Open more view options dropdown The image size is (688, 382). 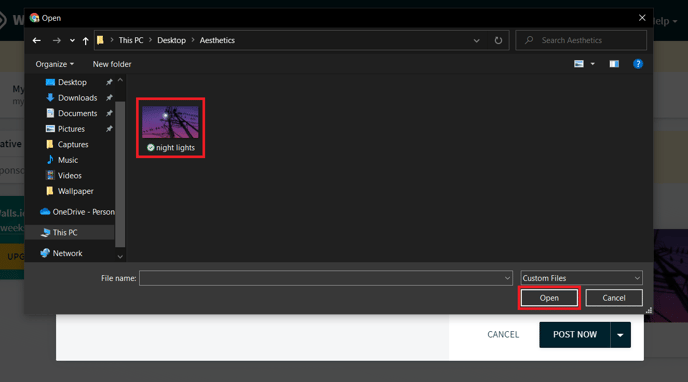(x=592, y=64)
